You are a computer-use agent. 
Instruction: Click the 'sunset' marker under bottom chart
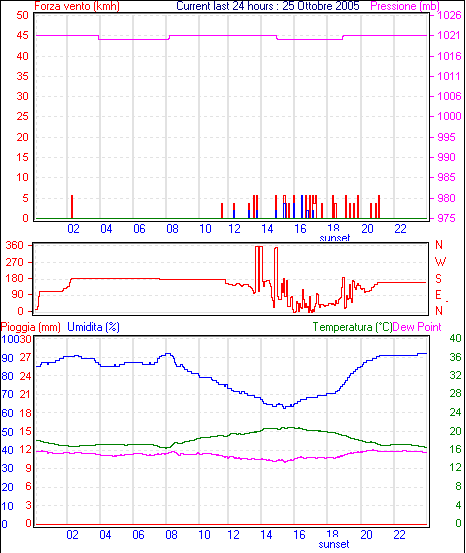pyautogui.click(x=334, y=544)
